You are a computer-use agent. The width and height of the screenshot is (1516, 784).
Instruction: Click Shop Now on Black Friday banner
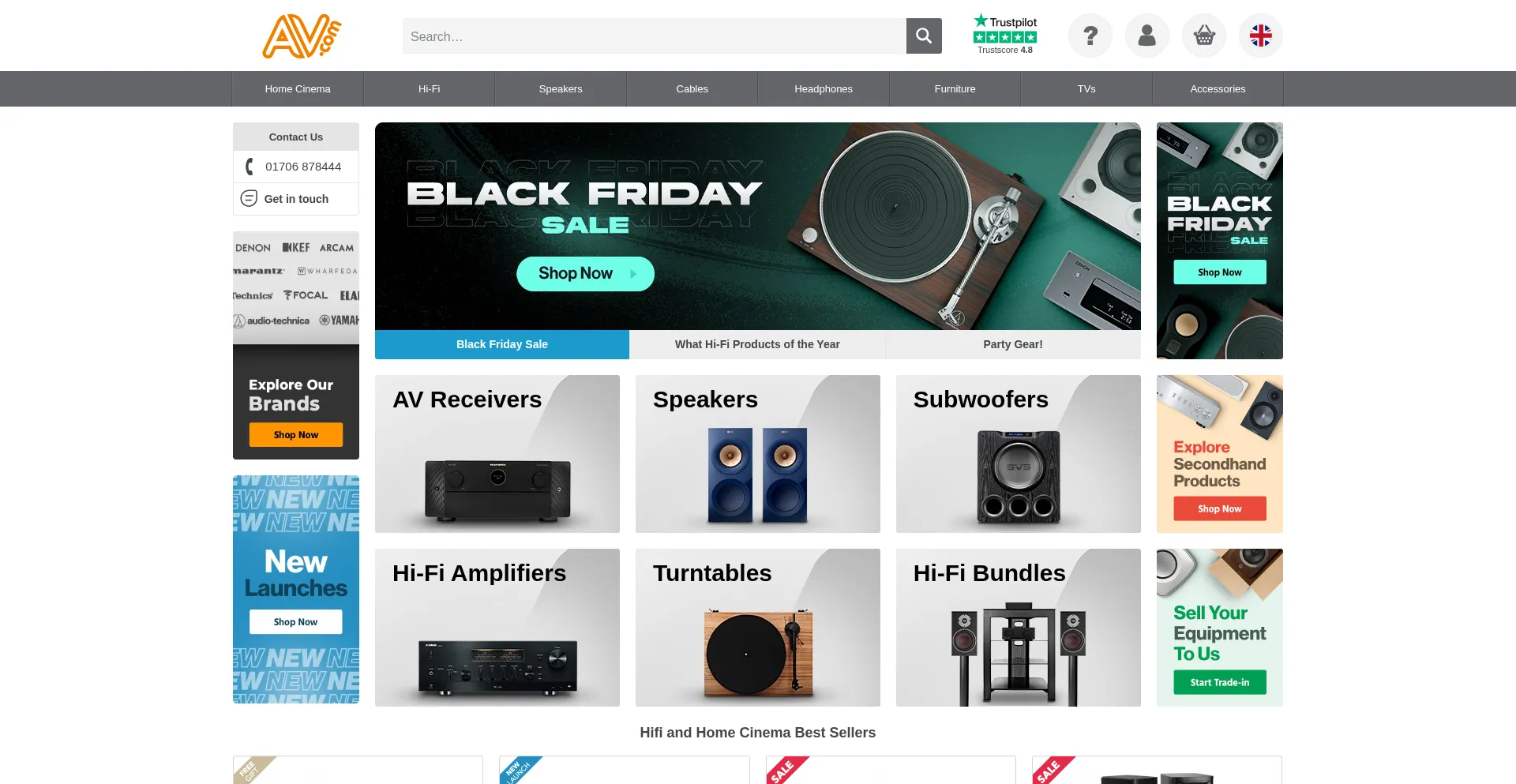click(585, 273)
